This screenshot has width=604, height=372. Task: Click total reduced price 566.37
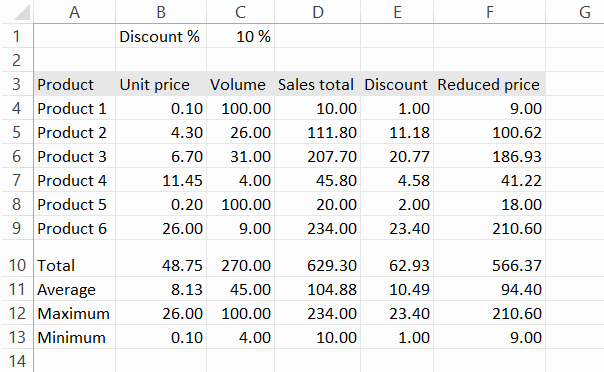click(490, 259)
